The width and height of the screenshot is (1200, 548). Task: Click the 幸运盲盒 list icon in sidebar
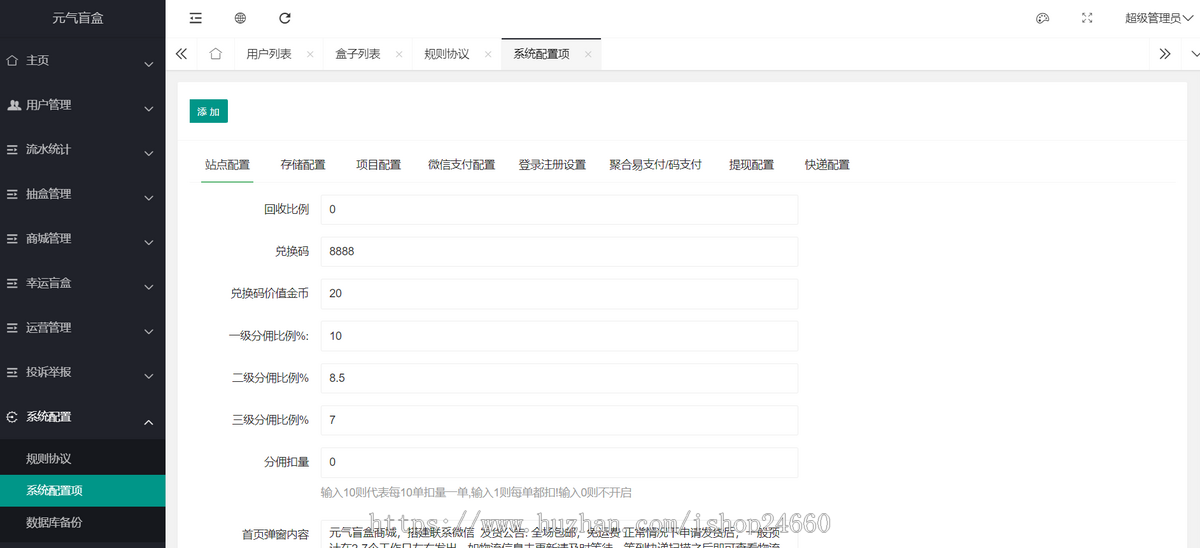[x=13, y=283]
